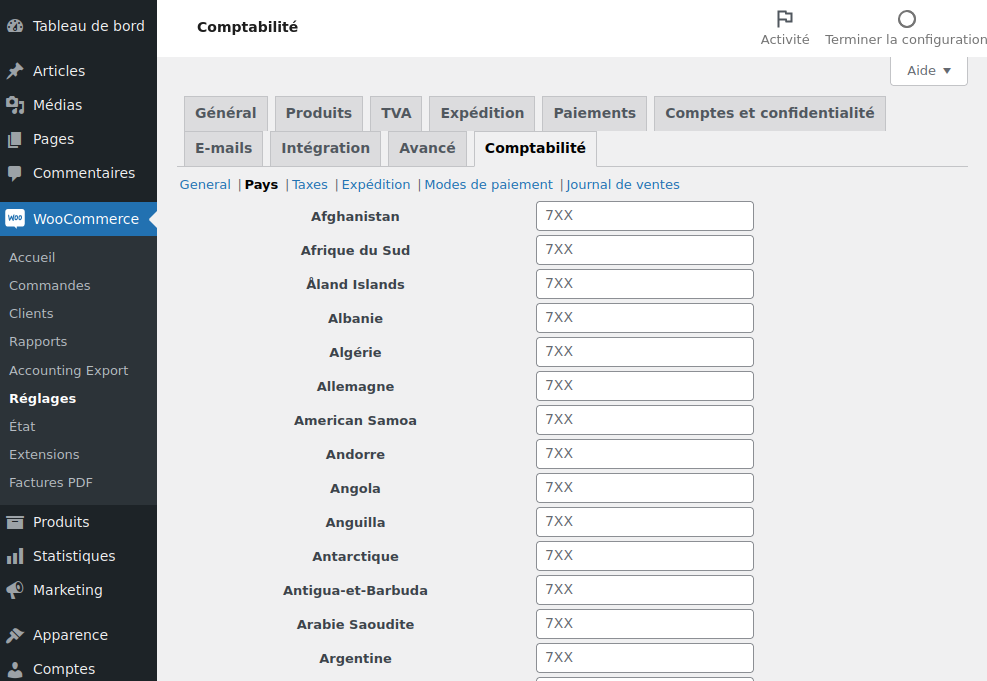Click the Articles pushpin icon
The image size is (987, 681).
click(15, 71)
